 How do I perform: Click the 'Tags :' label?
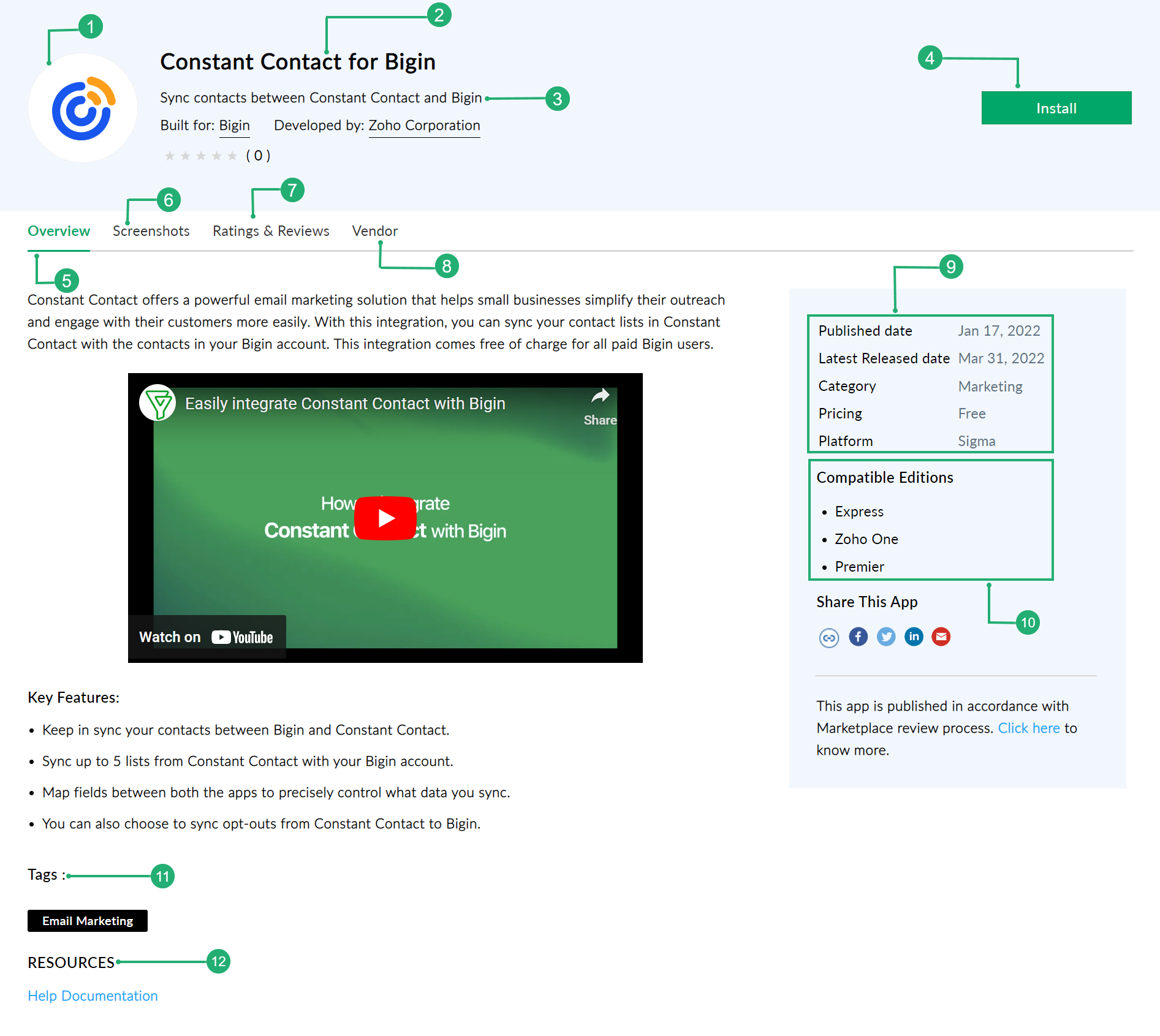47,875
